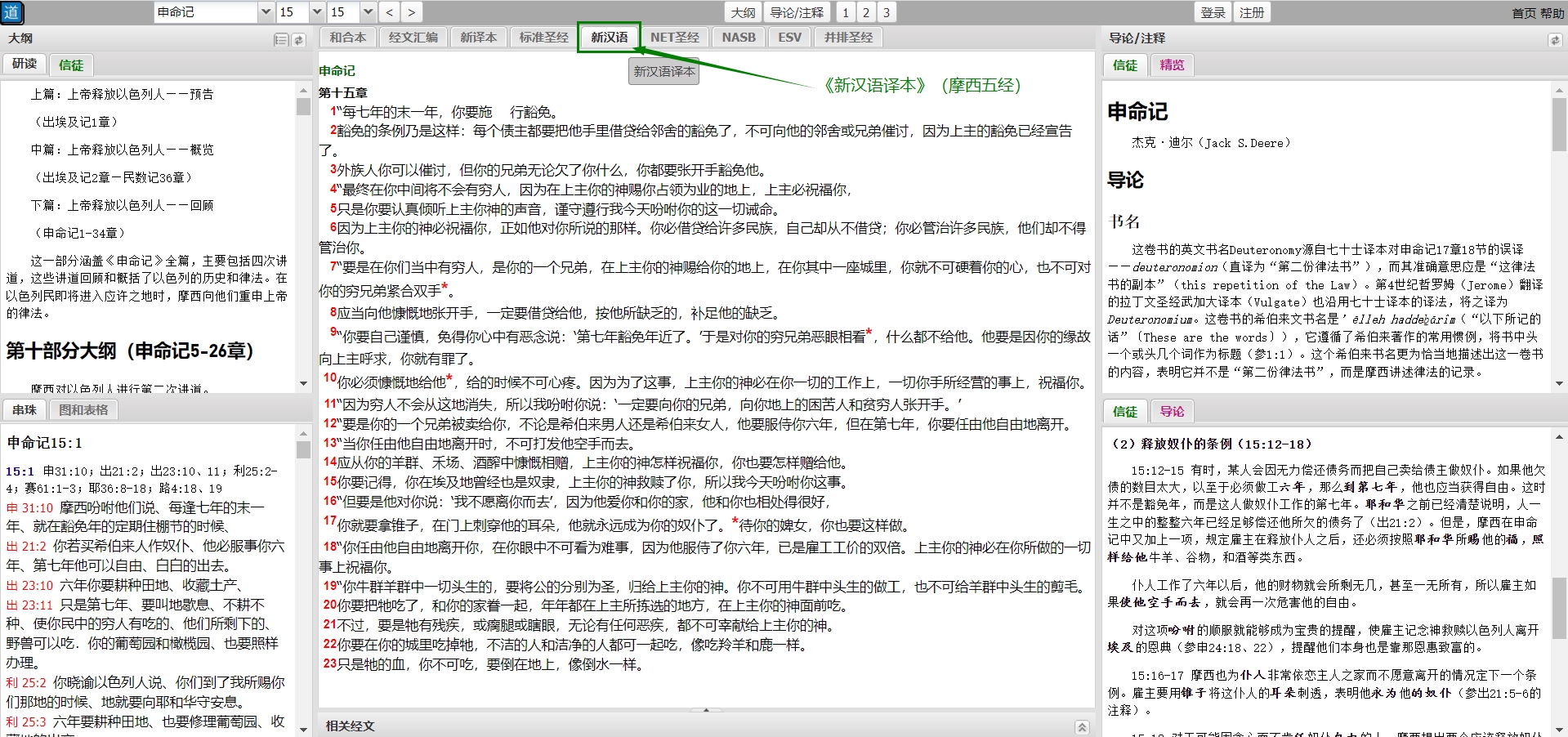The height and width of the screenshot is (737, 1568).
Task: Expand the 相关经文 panel with double-chevron icon
Action: (1082, 727)
